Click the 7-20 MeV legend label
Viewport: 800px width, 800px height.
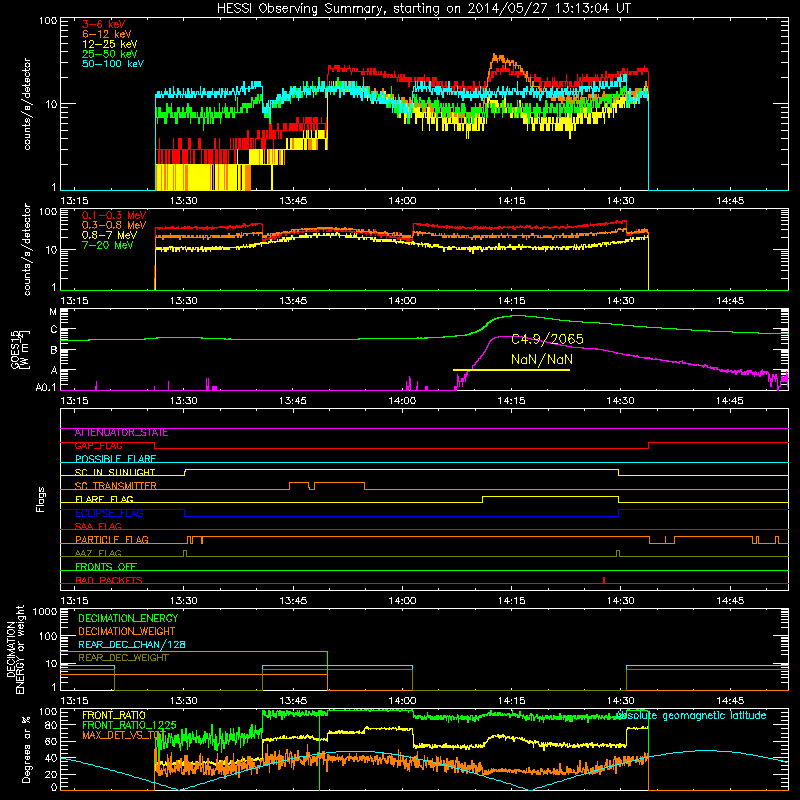[x=108, y=245]
